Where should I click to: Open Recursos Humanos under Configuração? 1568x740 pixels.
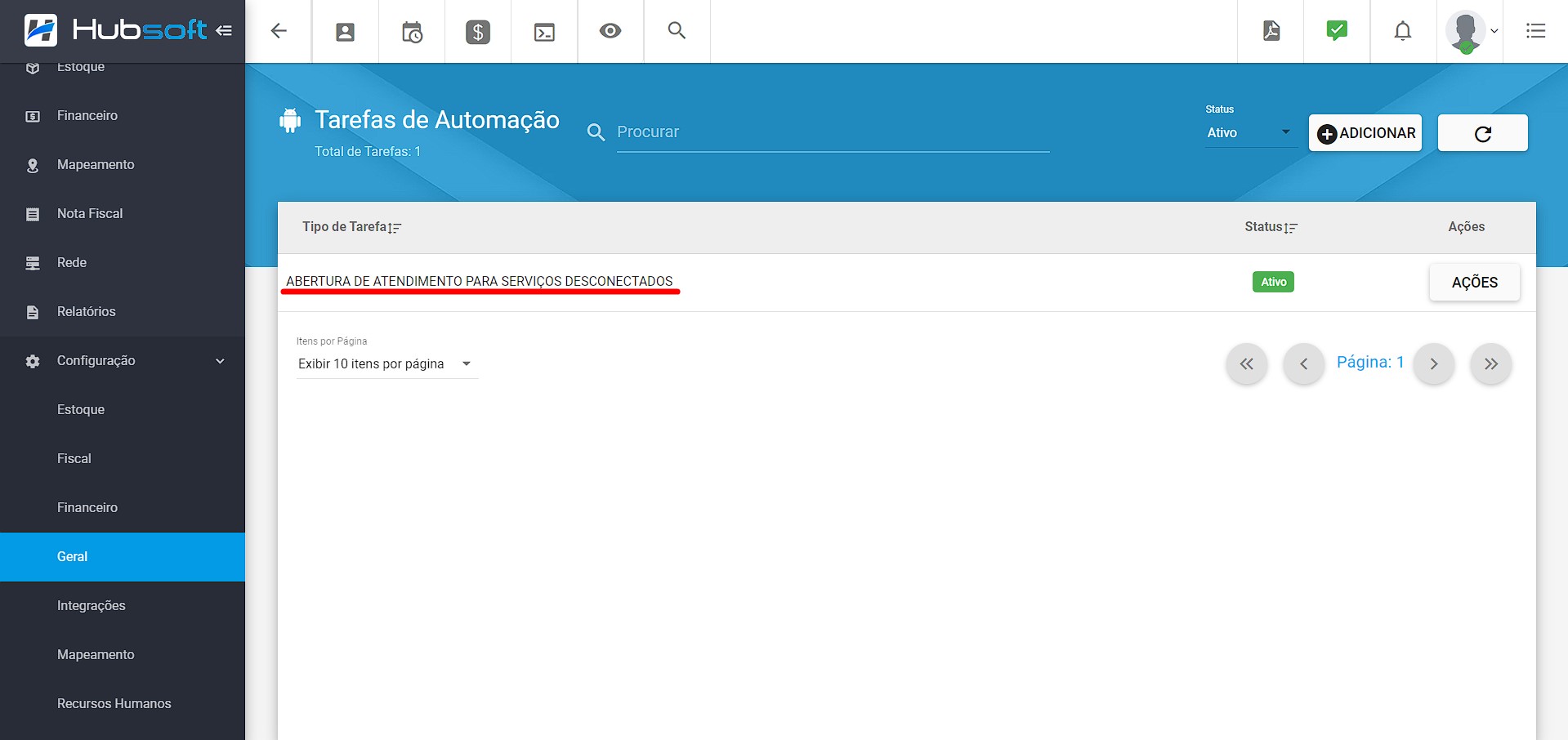[123, 704]
